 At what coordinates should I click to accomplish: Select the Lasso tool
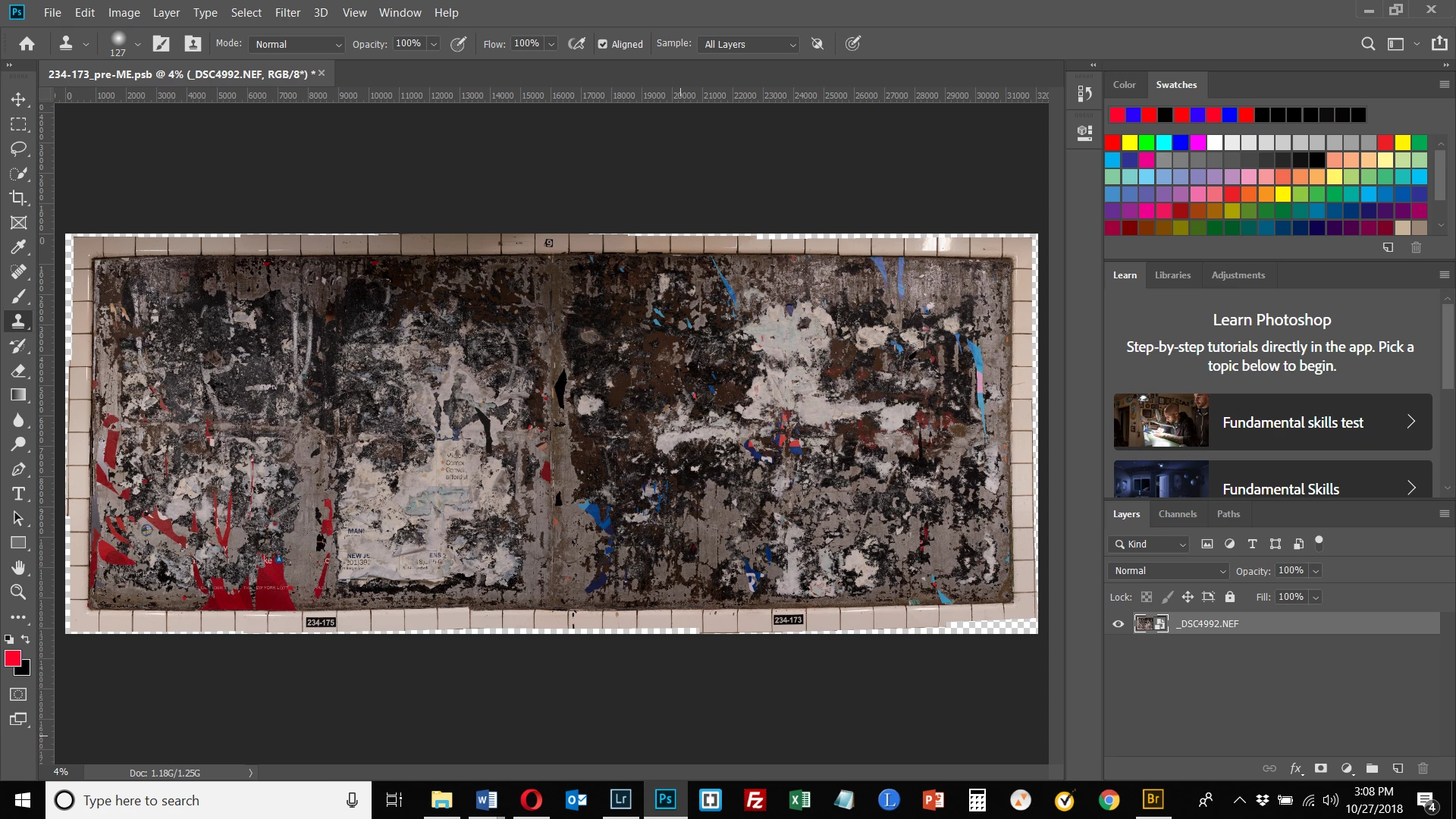18,149
